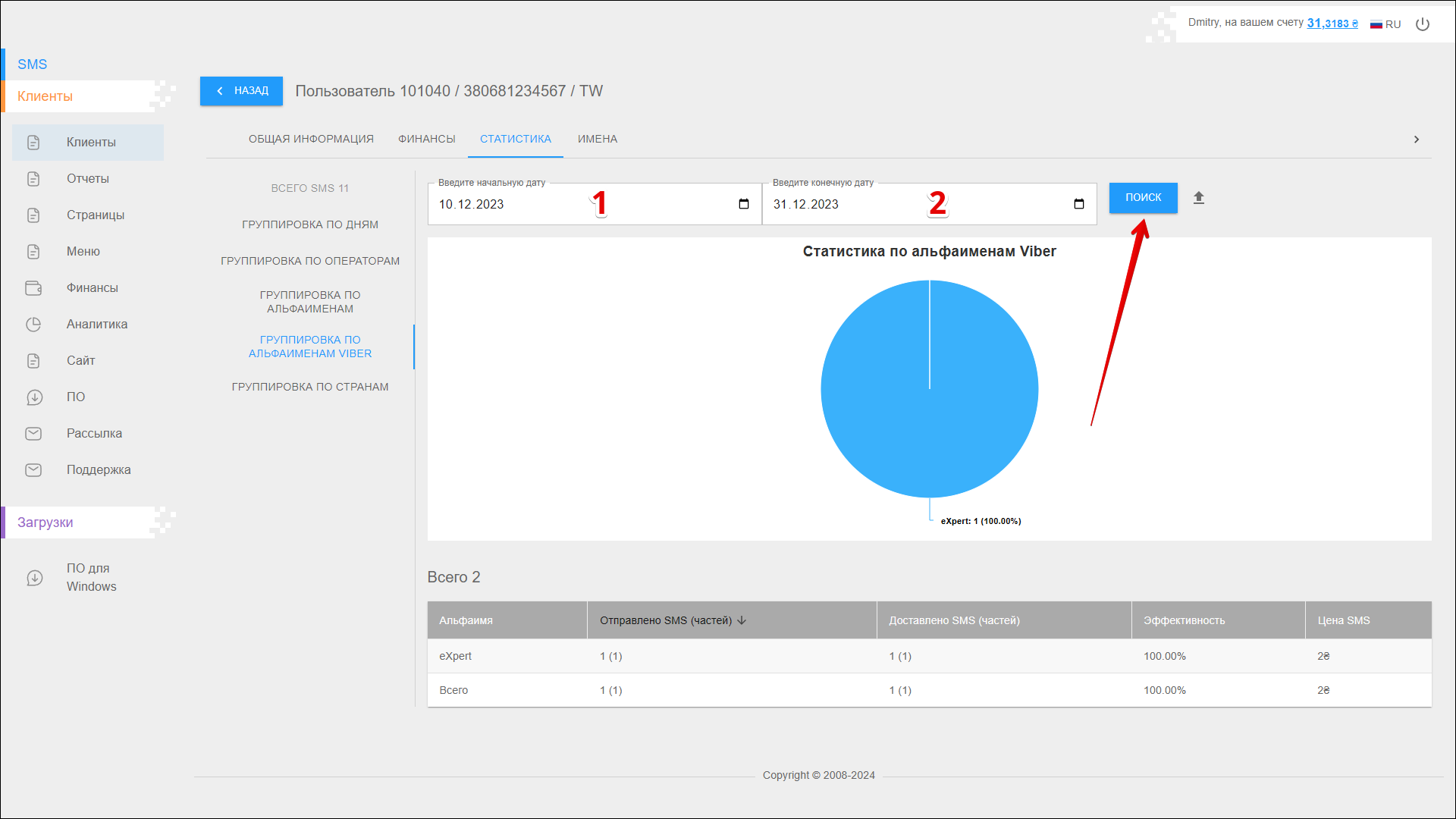Sort by Отправлено SMS column arrow

coord(742,620)
